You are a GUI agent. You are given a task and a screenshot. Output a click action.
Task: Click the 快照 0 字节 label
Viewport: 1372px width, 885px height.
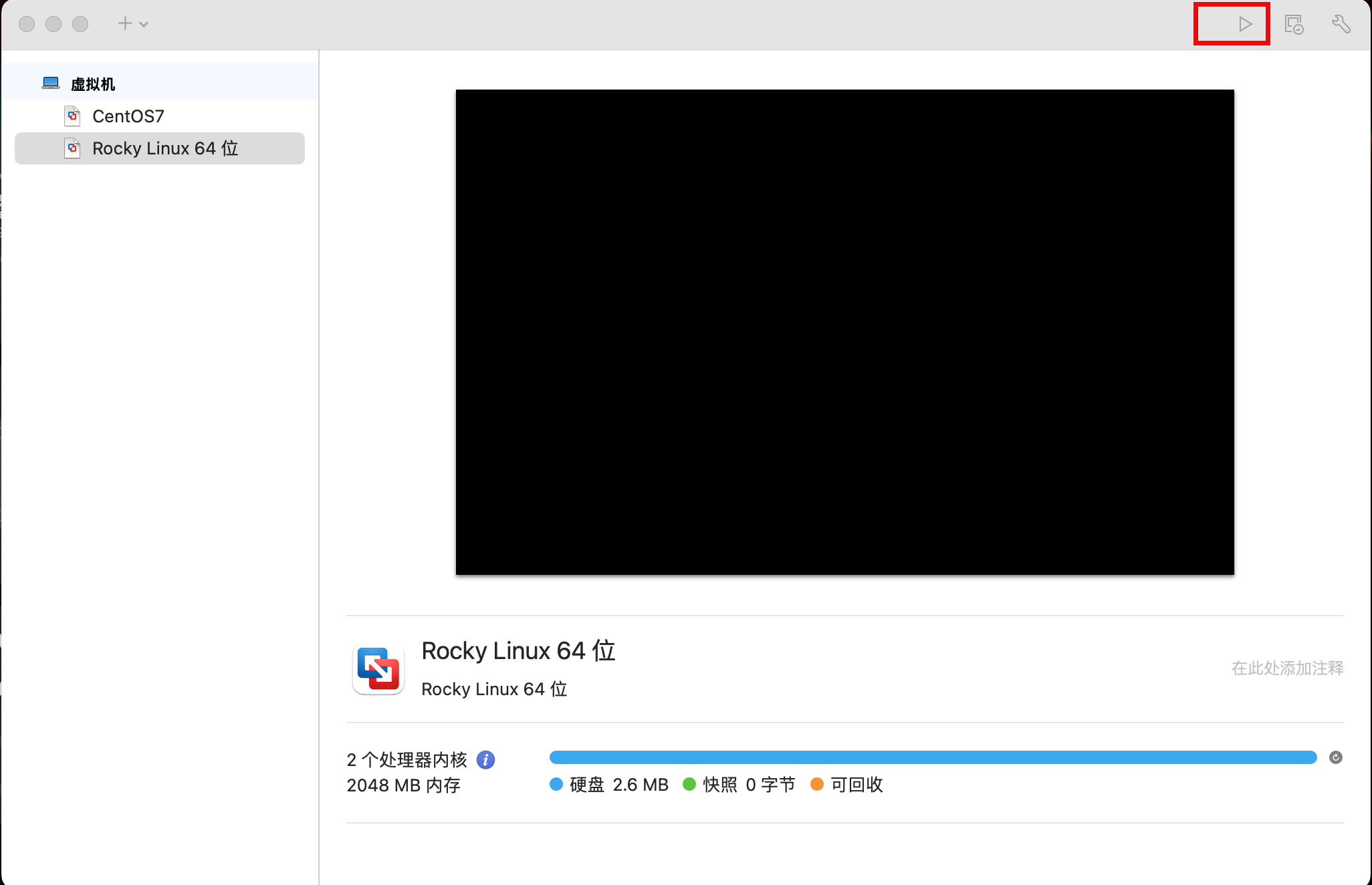click(749, 785)
